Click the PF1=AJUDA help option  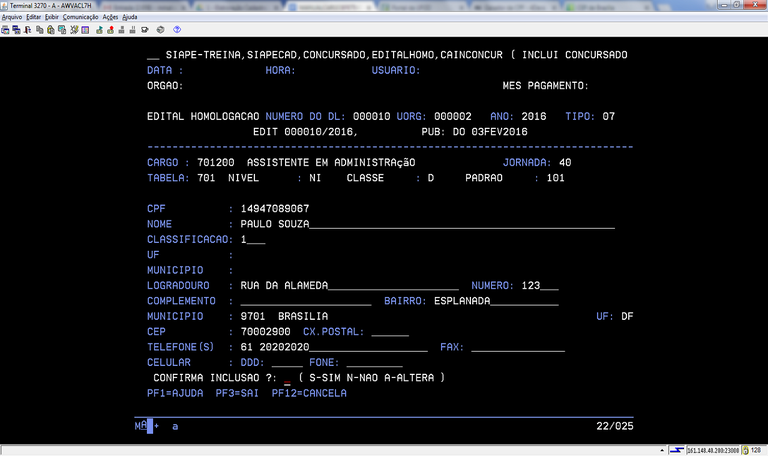click(x=175, y=394)
